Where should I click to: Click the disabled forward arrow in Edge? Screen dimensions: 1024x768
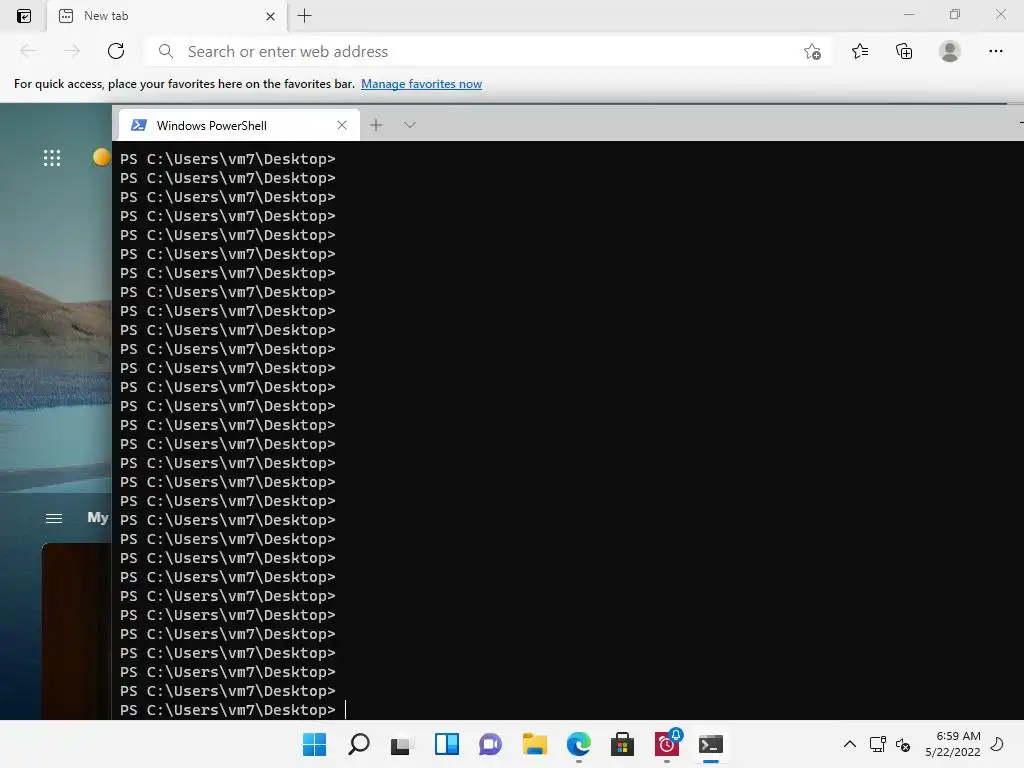click(x=72, y=51)
